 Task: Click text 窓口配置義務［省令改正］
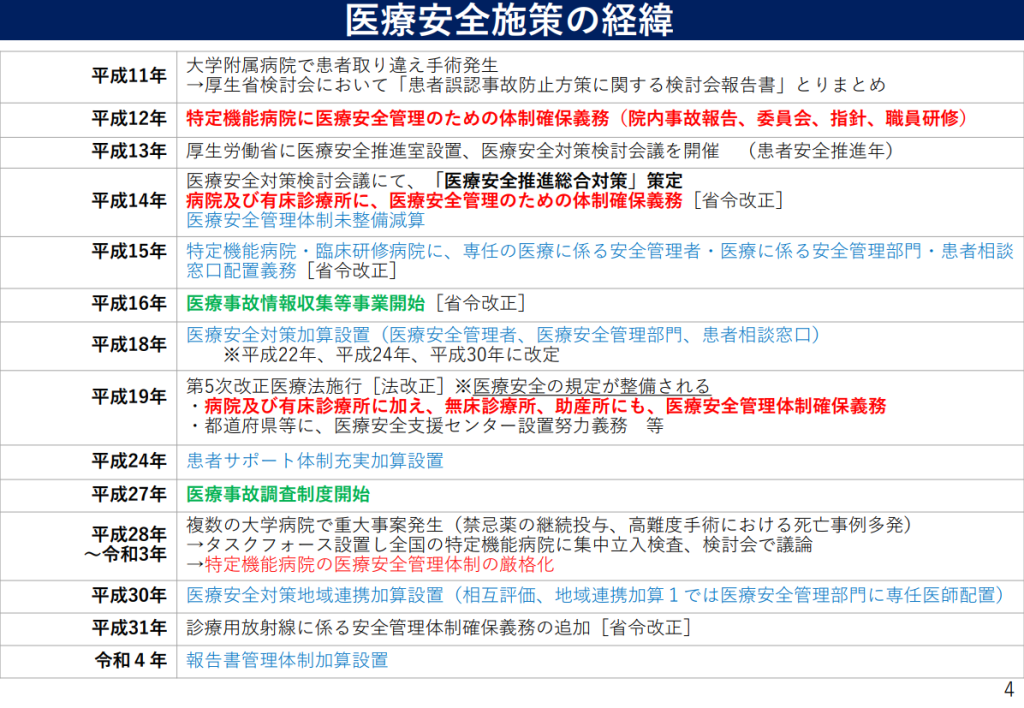[x=291, y=271]
